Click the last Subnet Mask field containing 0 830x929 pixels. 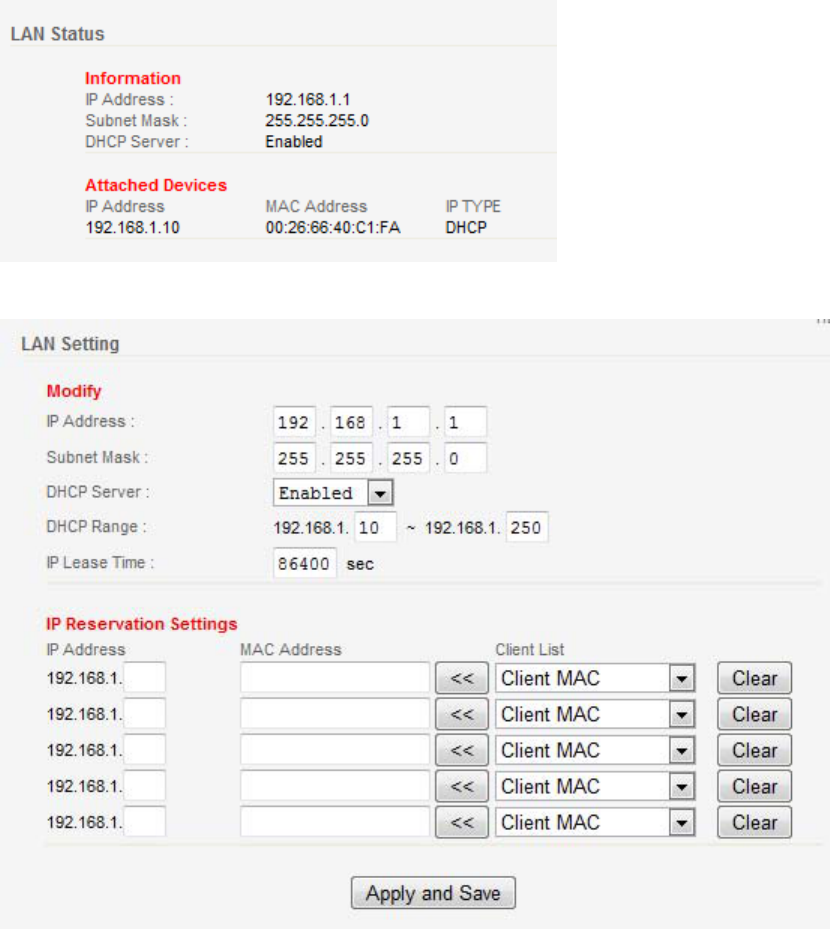[465, 458]
